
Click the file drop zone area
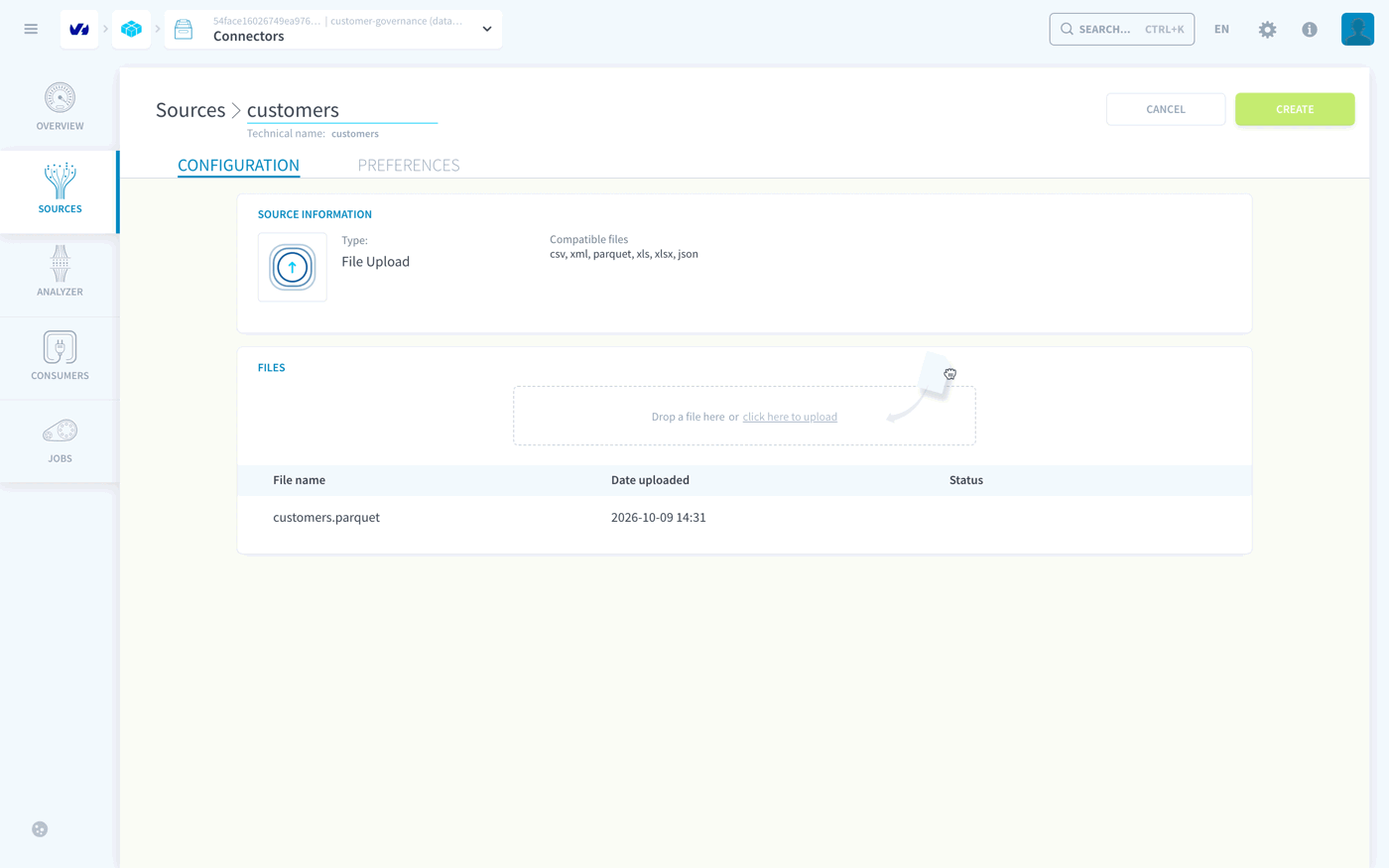tap(744, 416)
